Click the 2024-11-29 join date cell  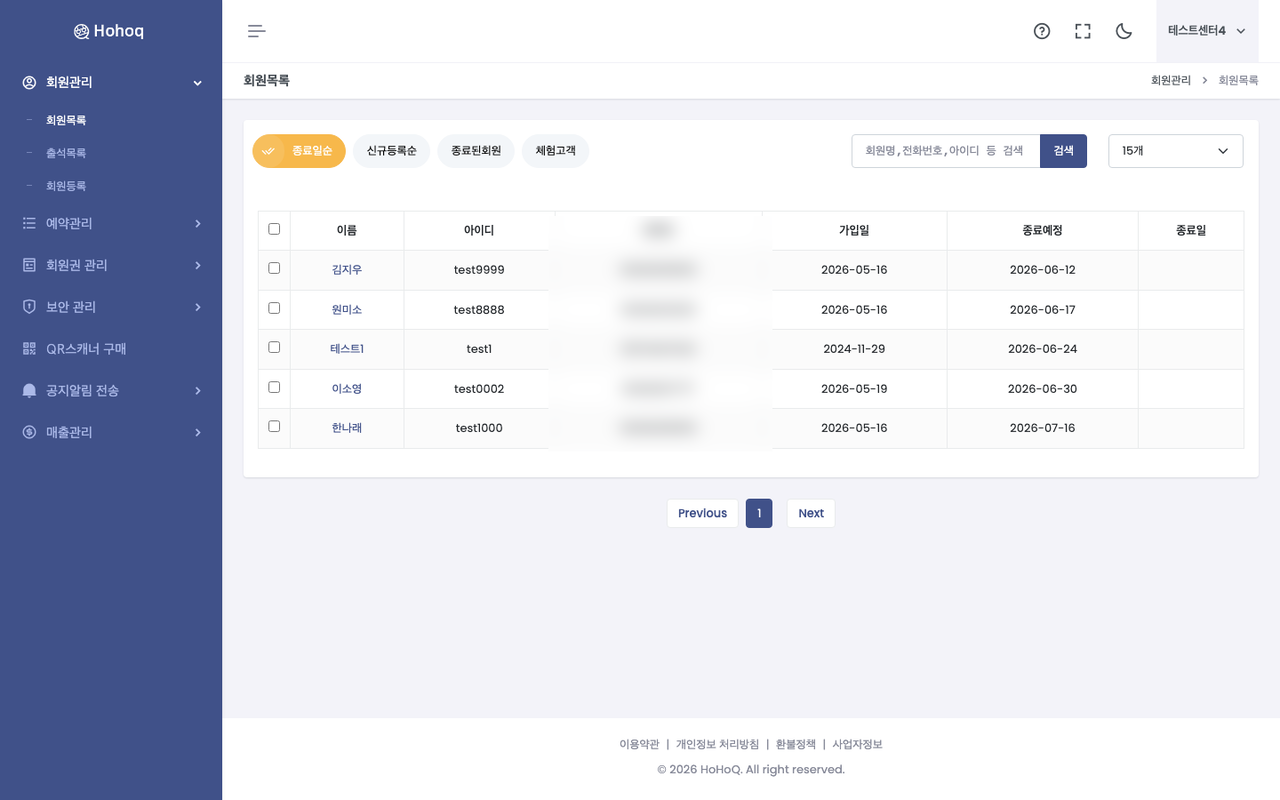[x=854, y=349]
